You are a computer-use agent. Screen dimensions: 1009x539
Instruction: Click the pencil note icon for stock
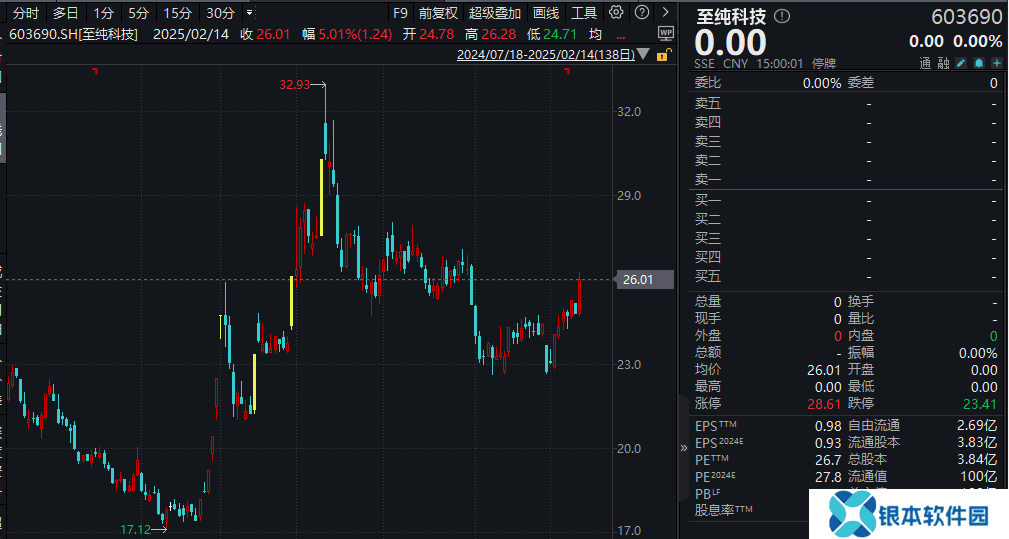click(x=961, y=63)
